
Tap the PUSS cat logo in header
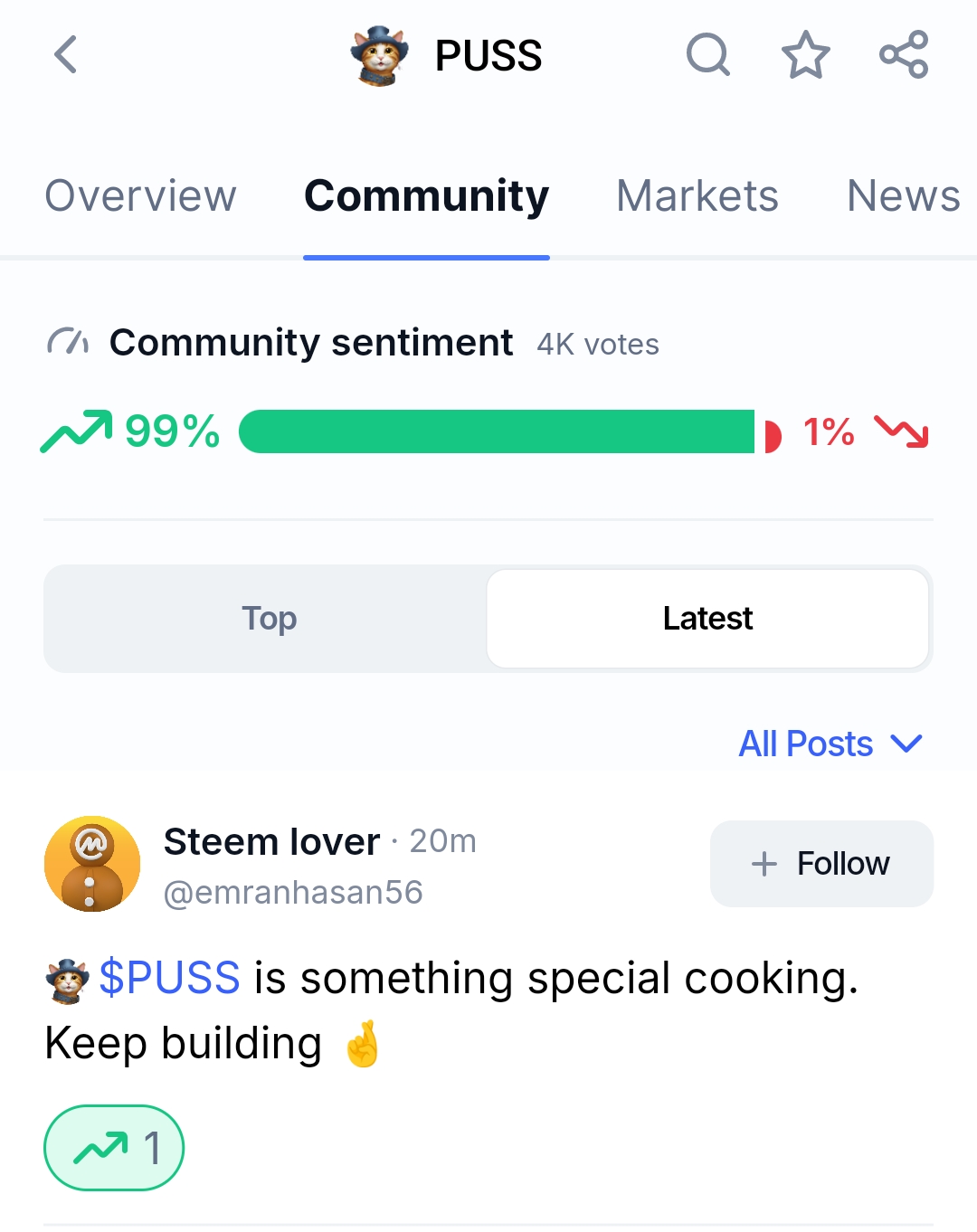[379, 55]
